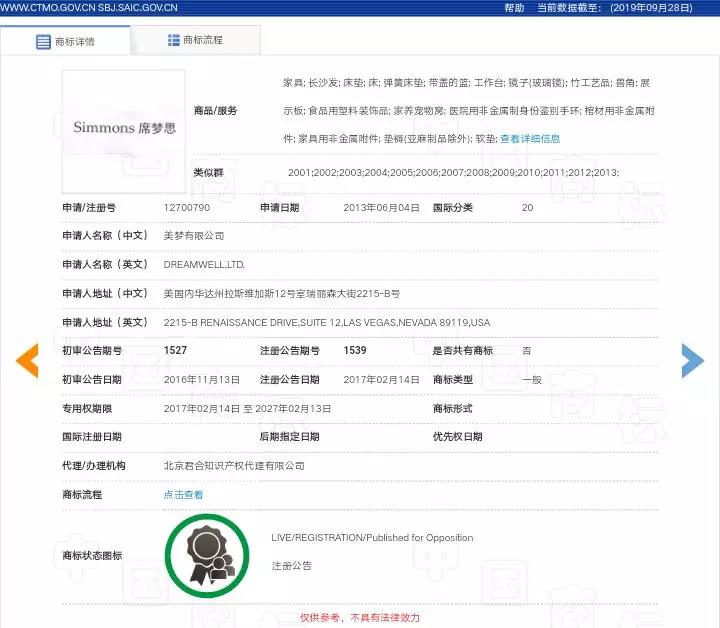Click the 类似群 code list starting 2001

tap(452, 172)
